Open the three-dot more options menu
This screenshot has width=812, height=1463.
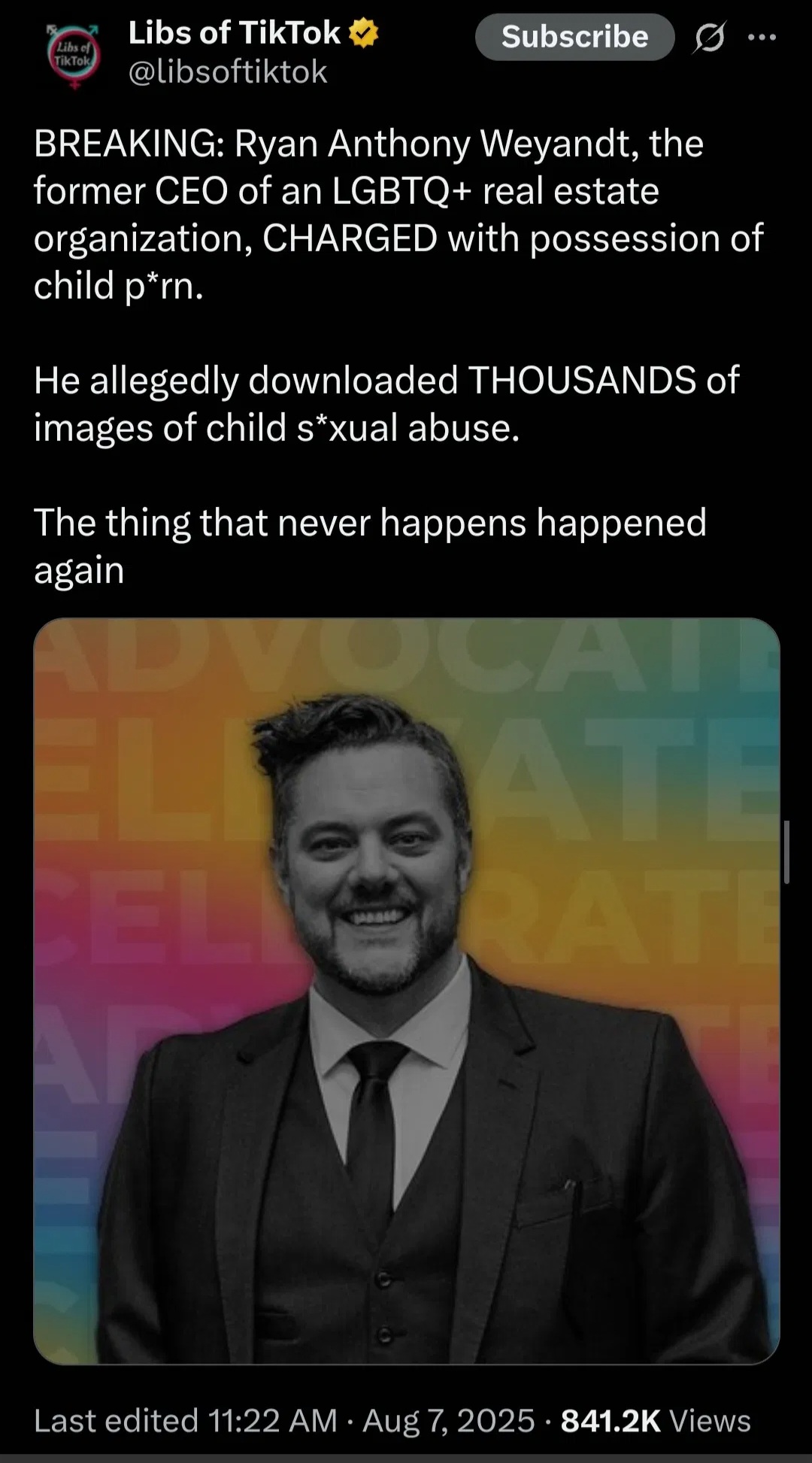(762, 37)
